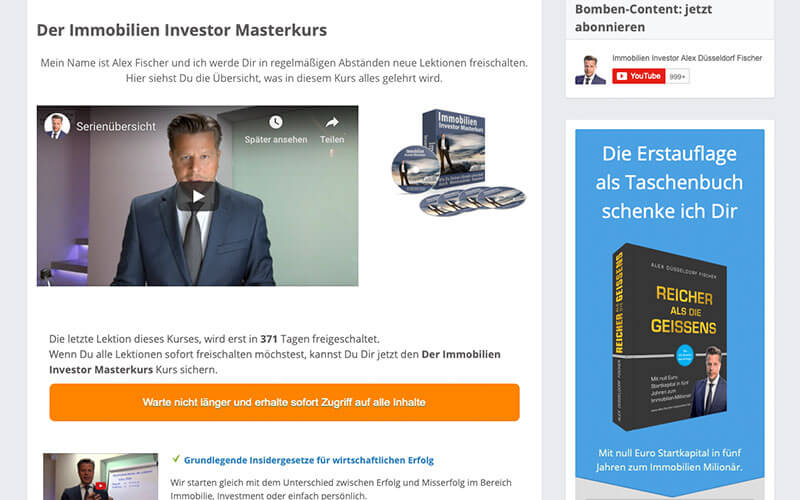Click the Der Immobilien Investor Masterkurs heading
This screenshot has width=800, height=500.
(182, 30)
